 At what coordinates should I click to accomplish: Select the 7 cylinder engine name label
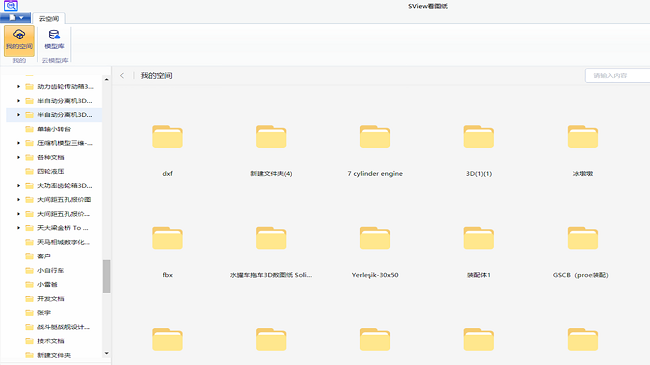point(375,173)
